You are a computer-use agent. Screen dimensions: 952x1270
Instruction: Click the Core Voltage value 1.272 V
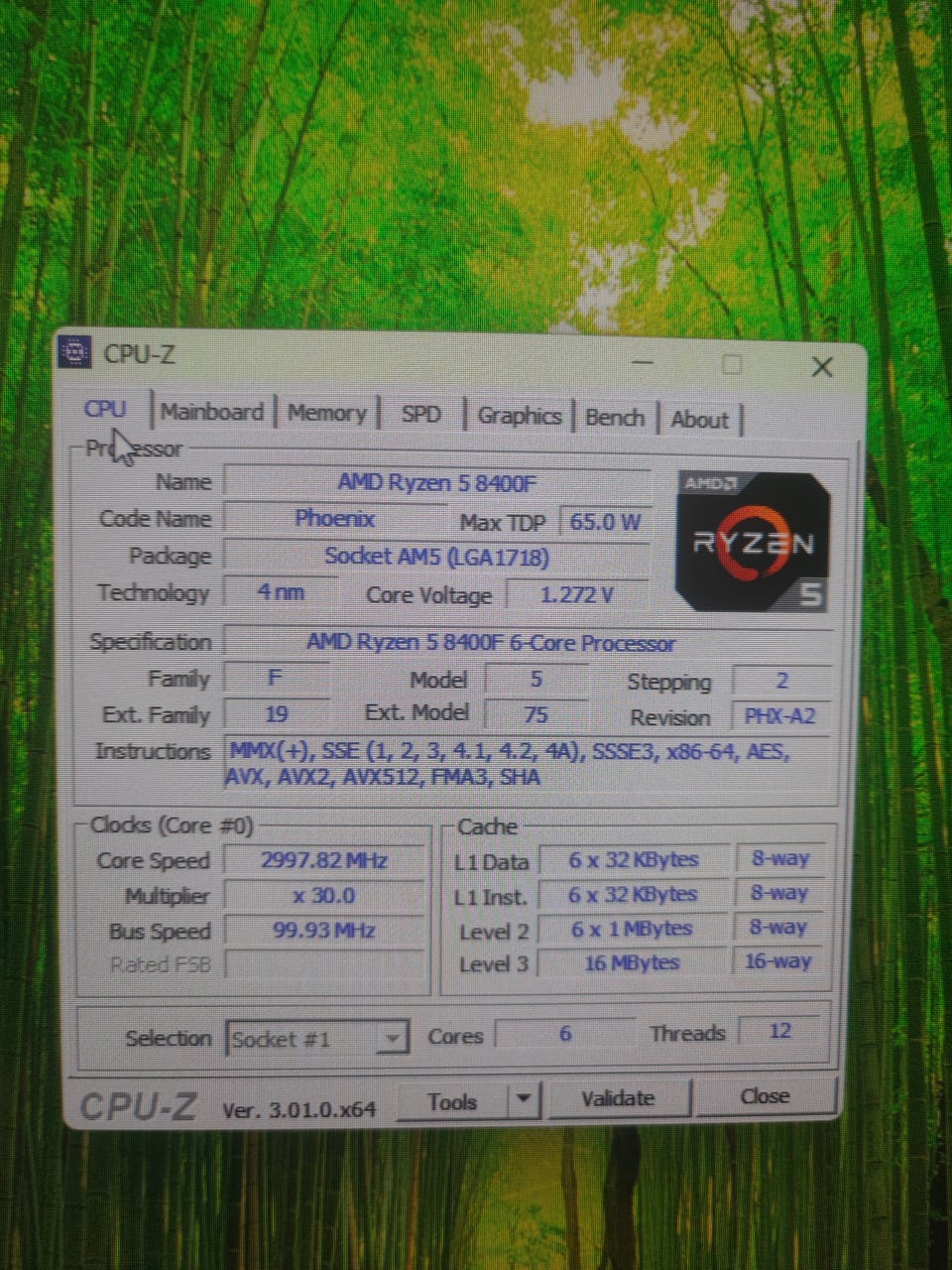pos(577,595)
